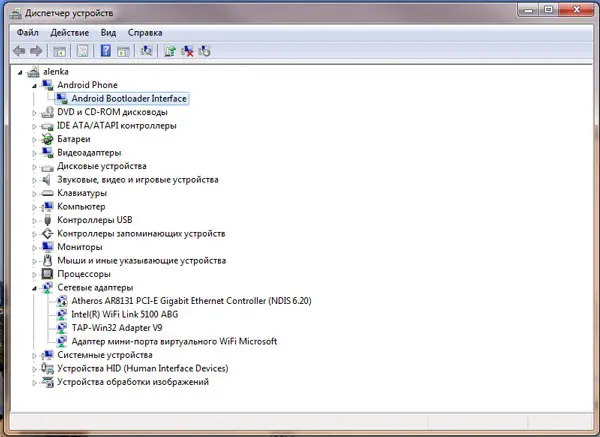Click the Клавиатуры keyboard icon
This screenshot has height=437, width=600.
pyautogui.click(x=47, y=193)
